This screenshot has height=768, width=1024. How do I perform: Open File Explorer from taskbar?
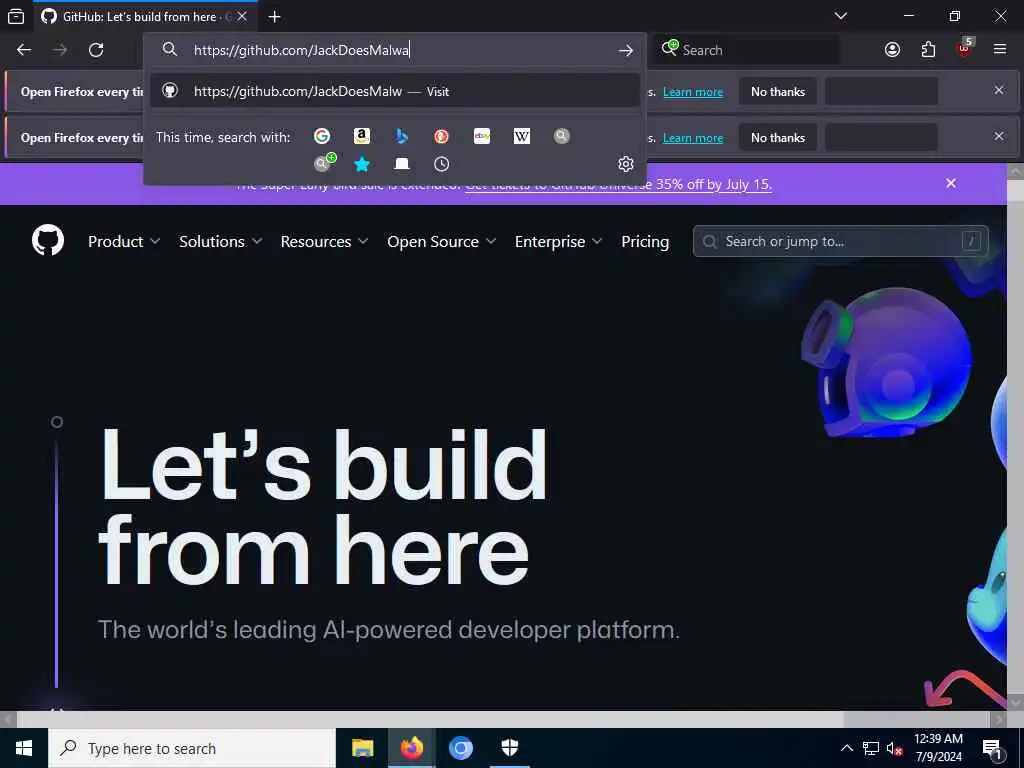pos(362,748)
